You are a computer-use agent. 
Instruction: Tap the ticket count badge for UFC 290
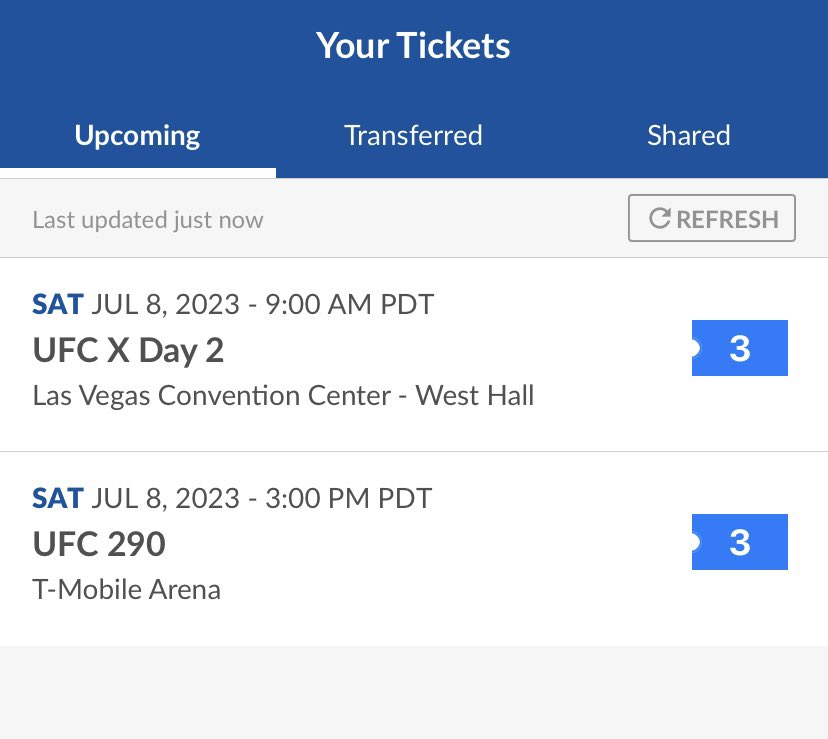(739, 542)
